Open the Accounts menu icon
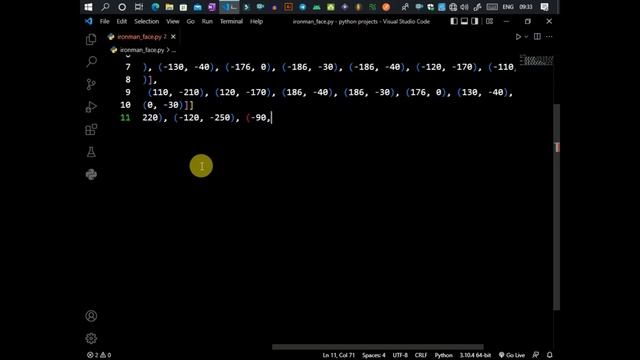This screenshot has height=360, width=640. pos(91,316)
